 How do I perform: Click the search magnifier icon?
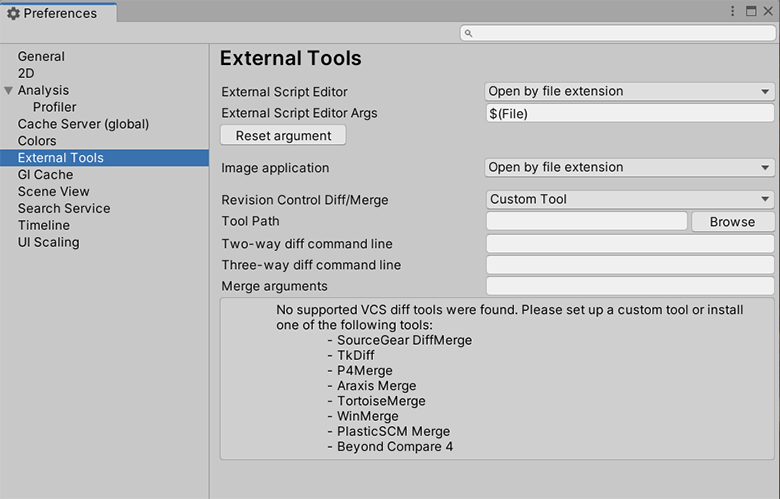(x=468, y=33)
